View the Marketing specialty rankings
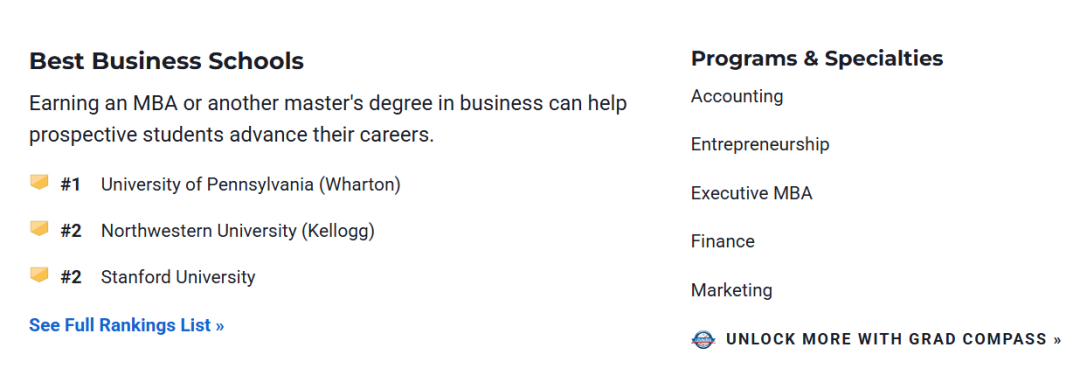The image size is (1080, 389). [731, 291]
